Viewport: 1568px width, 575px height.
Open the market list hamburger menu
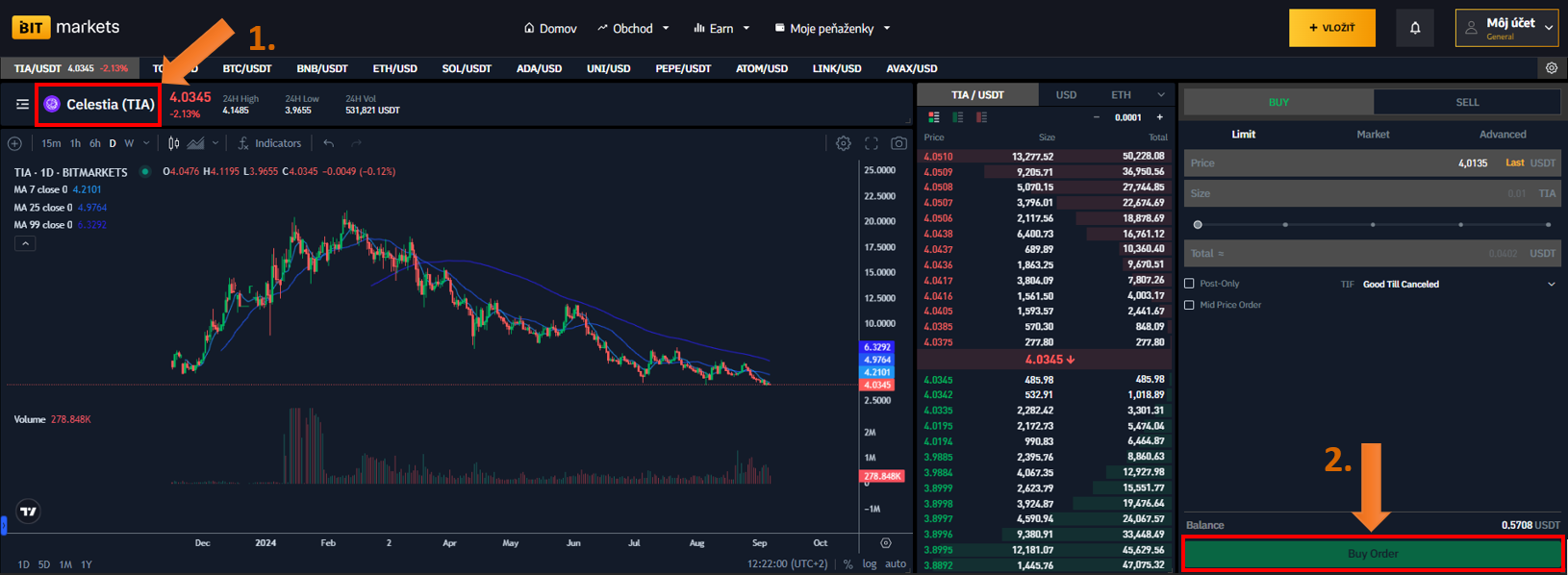[x=22, y=104]
